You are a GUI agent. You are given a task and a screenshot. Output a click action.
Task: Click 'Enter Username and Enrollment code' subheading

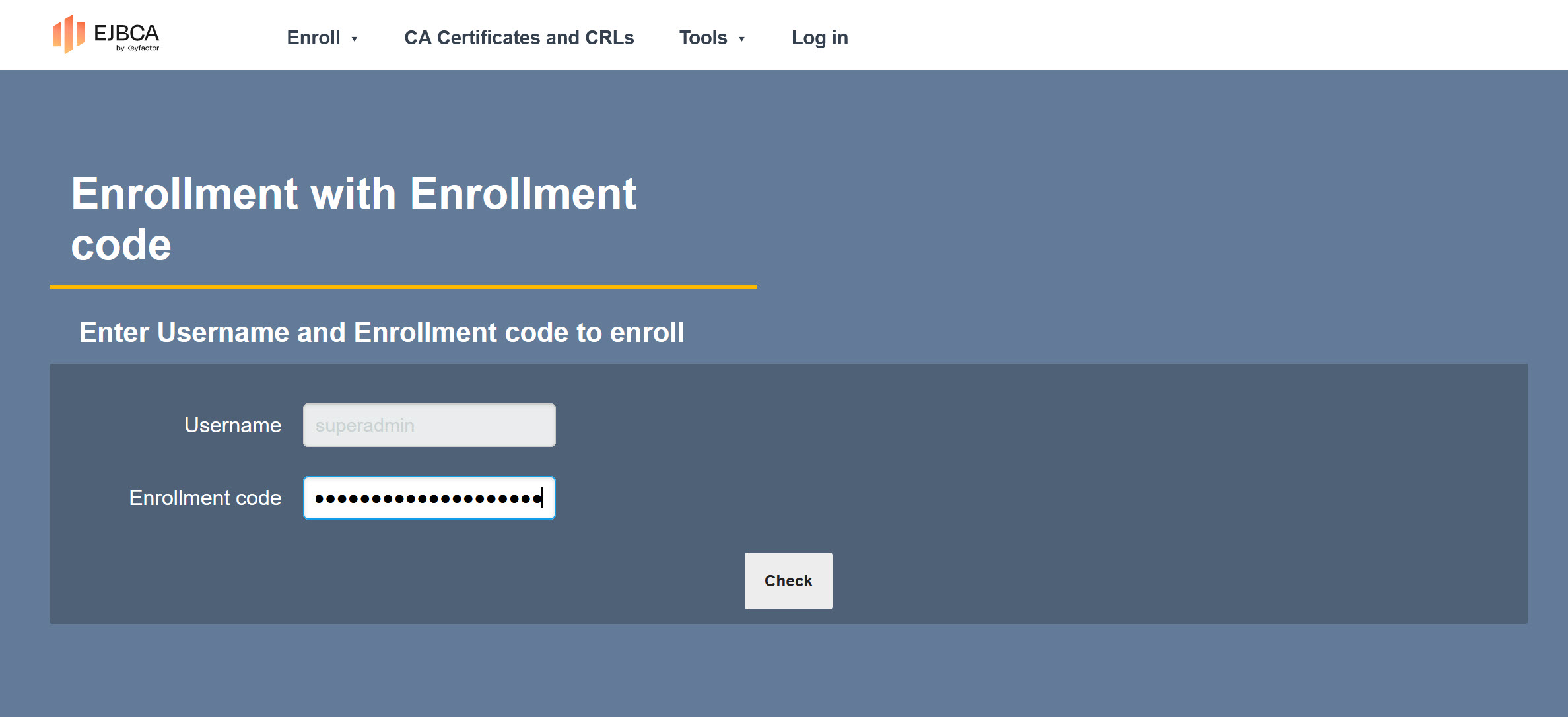click(381, 332)
